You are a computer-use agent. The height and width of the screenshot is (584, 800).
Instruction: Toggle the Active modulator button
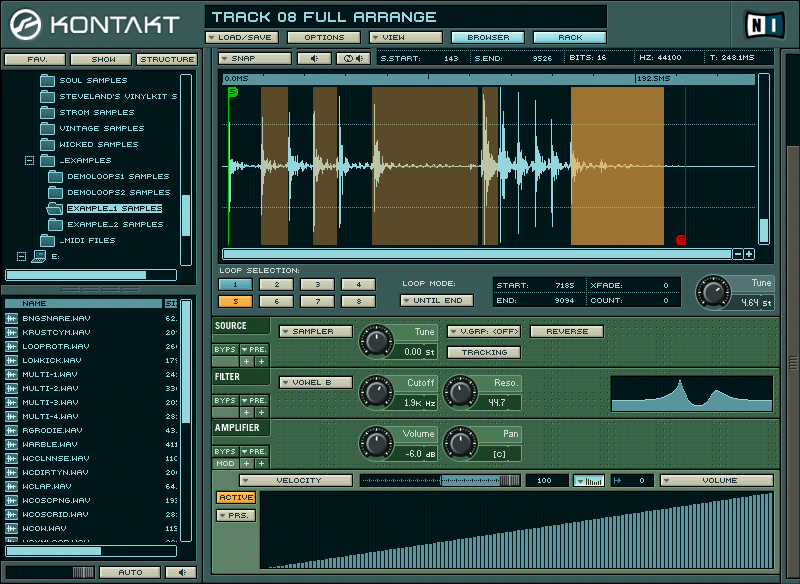click(x=236, y=497)
